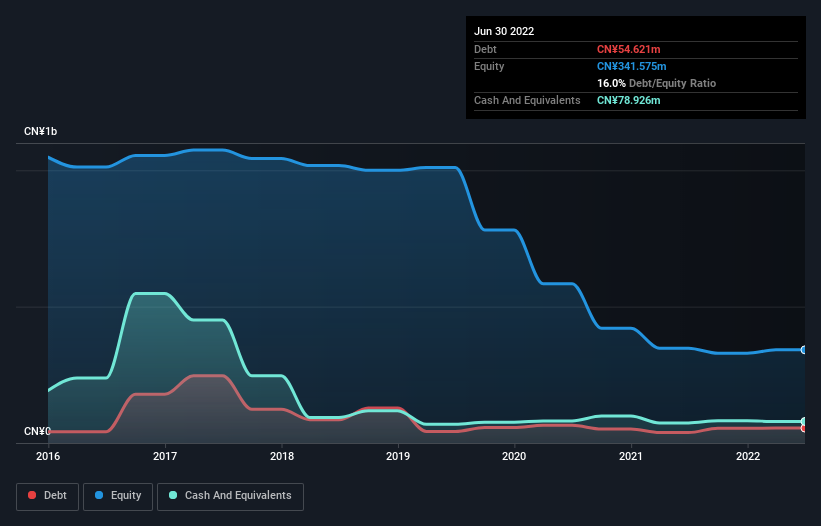Click the CN¥341.575m equity value
Viewport: 821px width, 526px height.
coord(631,66)
